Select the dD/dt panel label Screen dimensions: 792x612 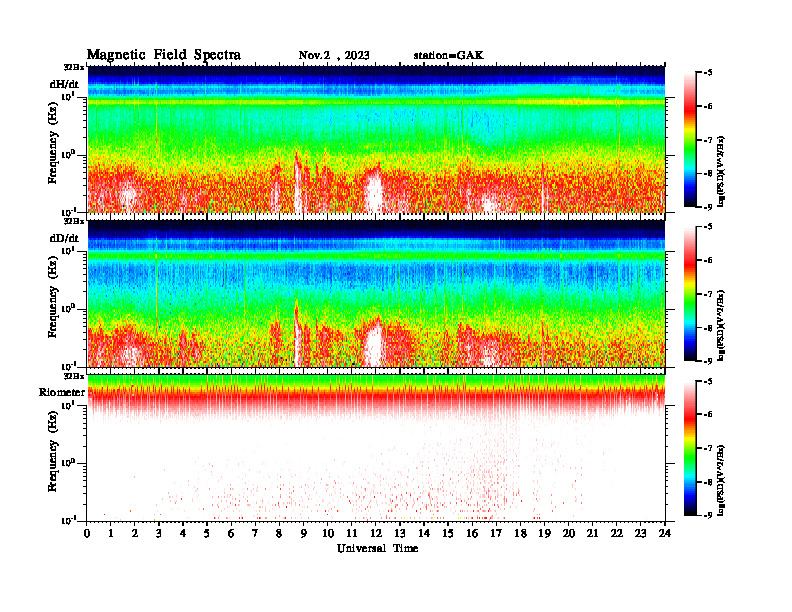64,238
